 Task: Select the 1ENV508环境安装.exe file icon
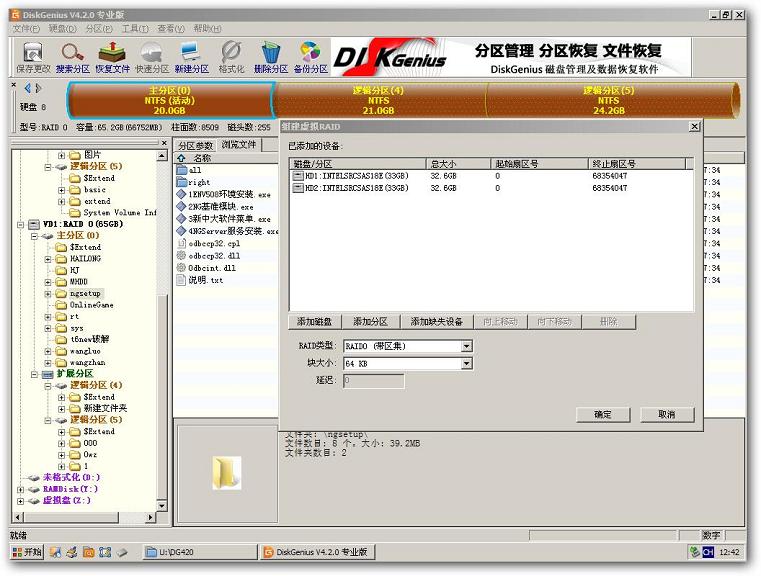(x=182, y=194)
